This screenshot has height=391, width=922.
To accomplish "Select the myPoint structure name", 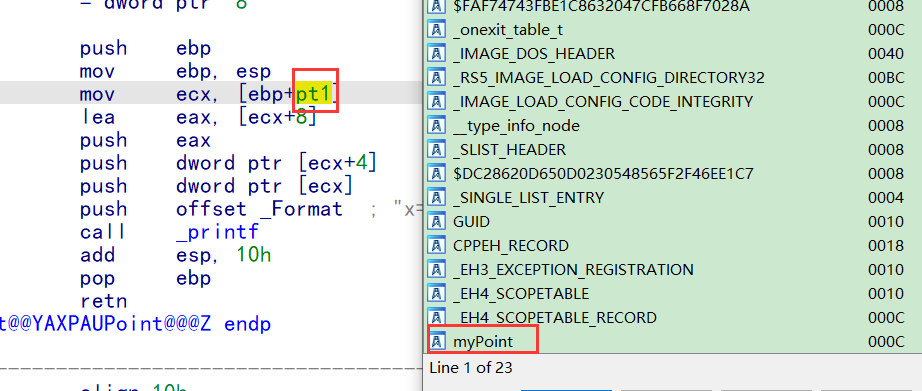I will 483,341.
